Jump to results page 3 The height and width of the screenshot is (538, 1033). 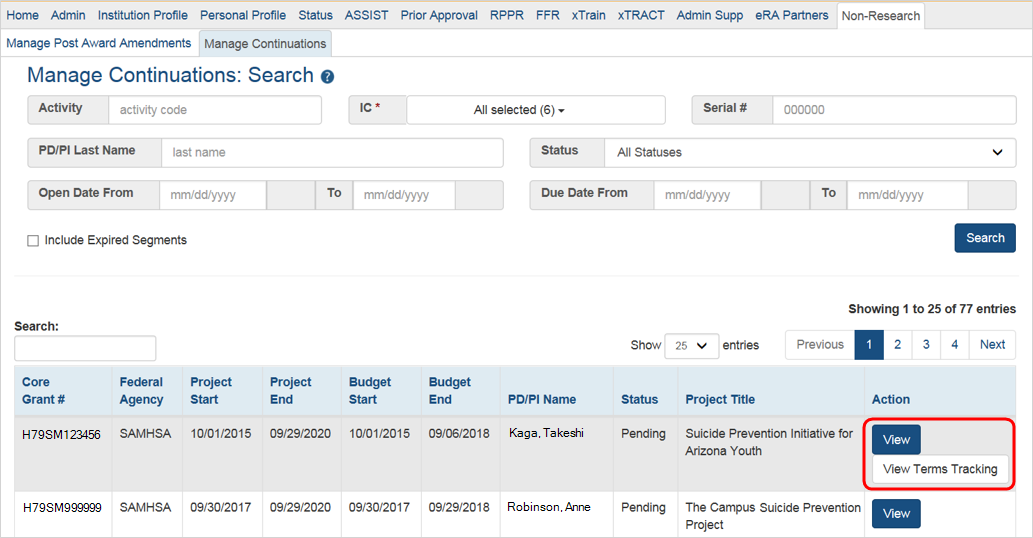(926, 345)
